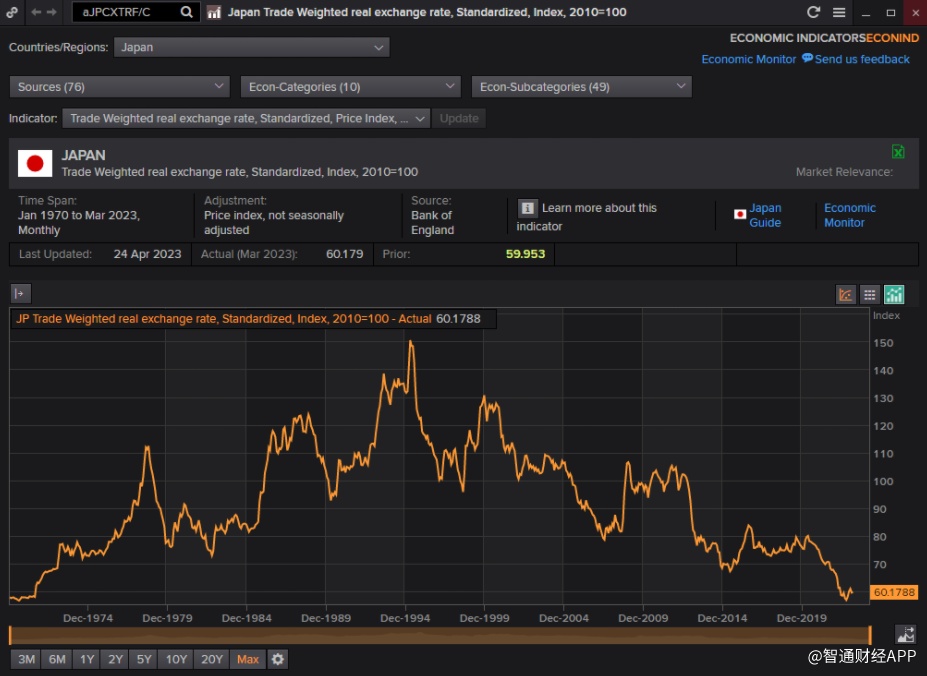Screen dimensions: 927x676
Task: Click the left handle of timeline range slider
Action: [x=10, y=635]
